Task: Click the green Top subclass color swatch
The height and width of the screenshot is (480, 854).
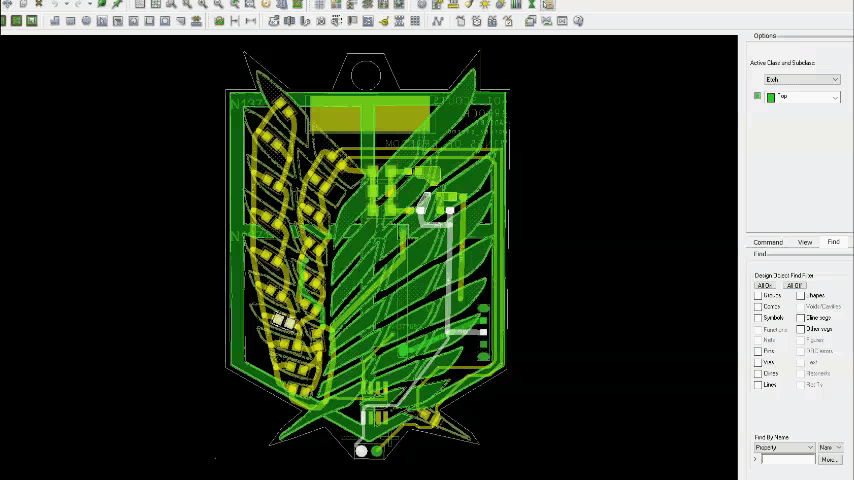Action: pyautogui.click(x=771, y=98)
